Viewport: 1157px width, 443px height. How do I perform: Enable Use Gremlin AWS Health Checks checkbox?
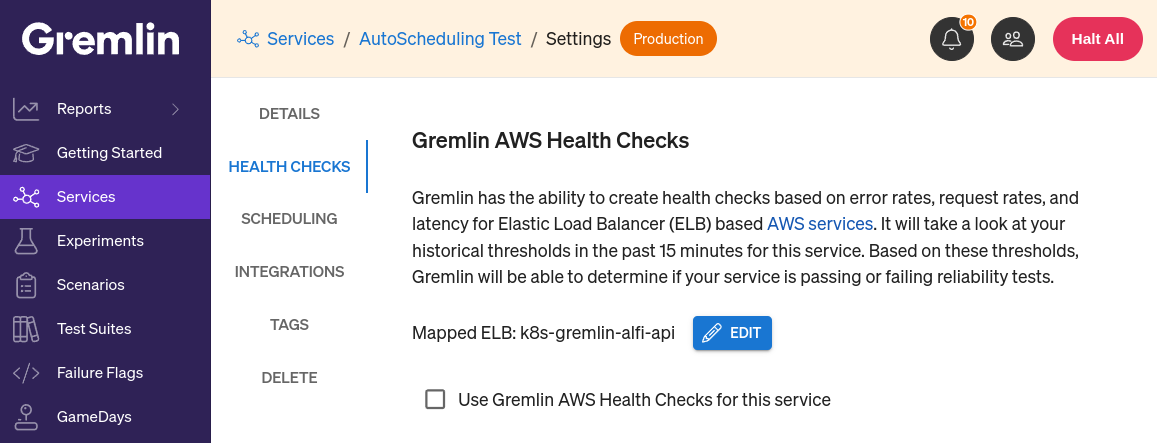point(435,399)
